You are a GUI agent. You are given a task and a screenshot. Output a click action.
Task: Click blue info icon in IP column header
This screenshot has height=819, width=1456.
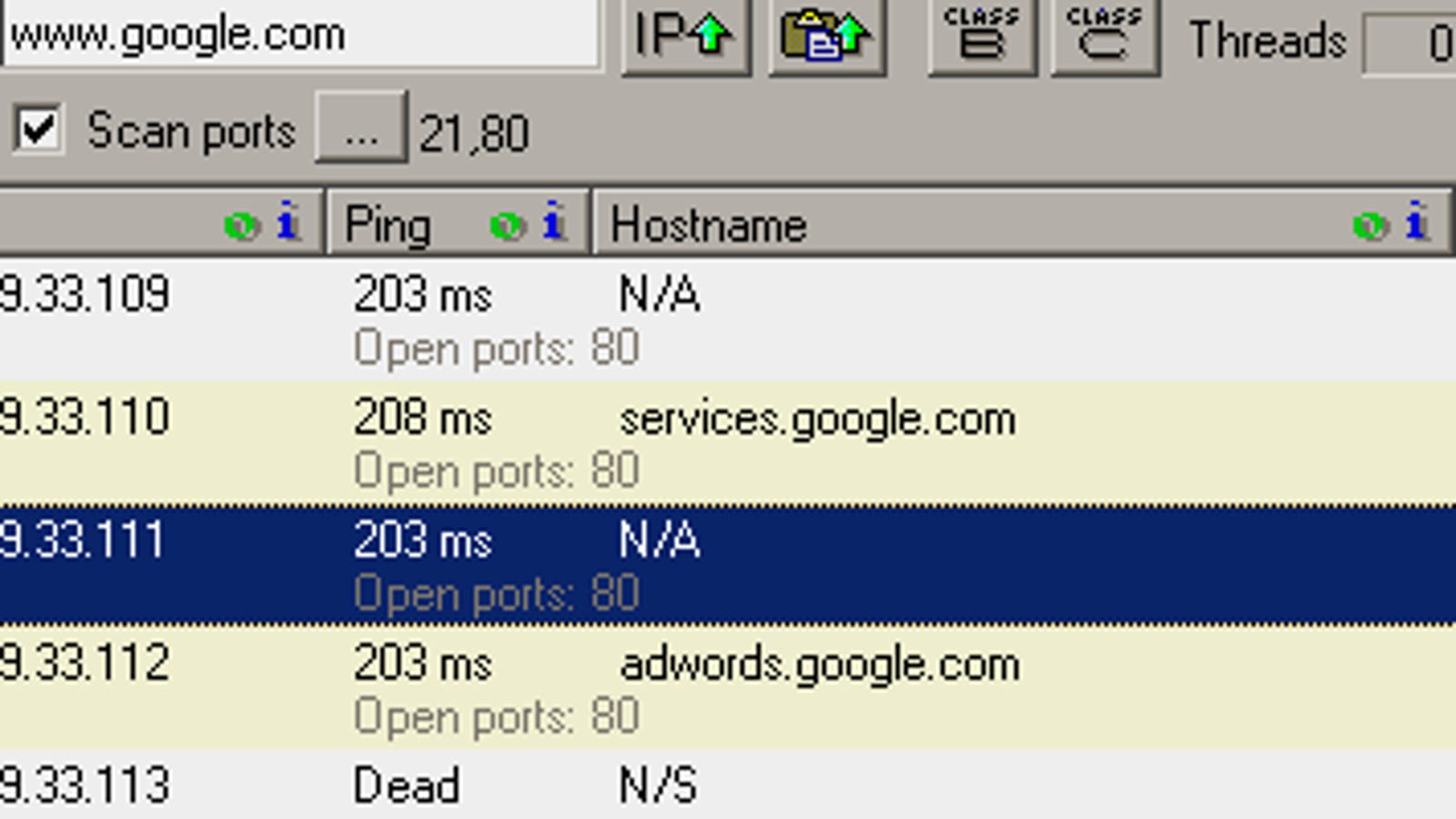point(288,221)
